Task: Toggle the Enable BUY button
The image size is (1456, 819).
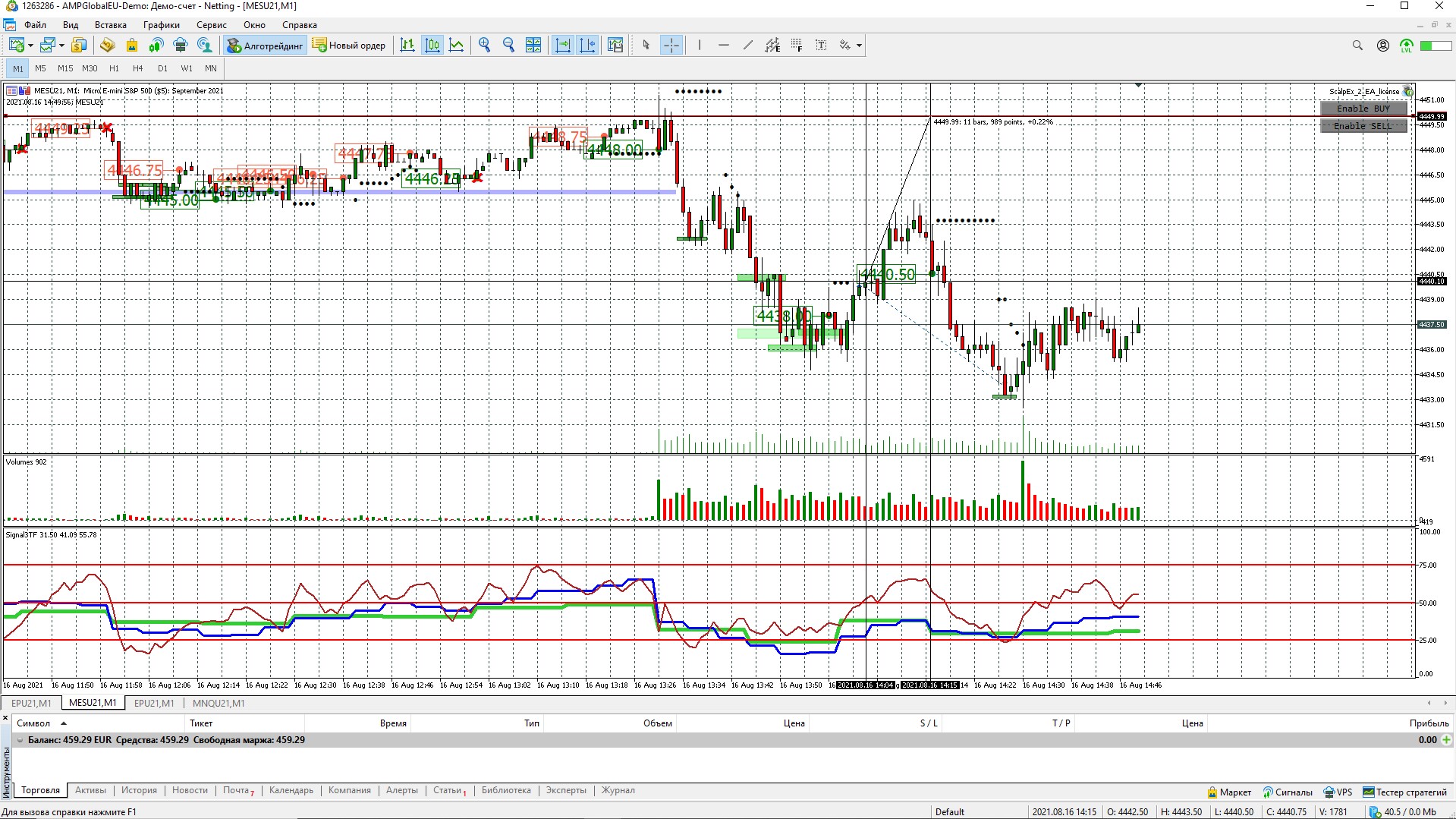Action: pyautogui.click(x=1363, y=109)
